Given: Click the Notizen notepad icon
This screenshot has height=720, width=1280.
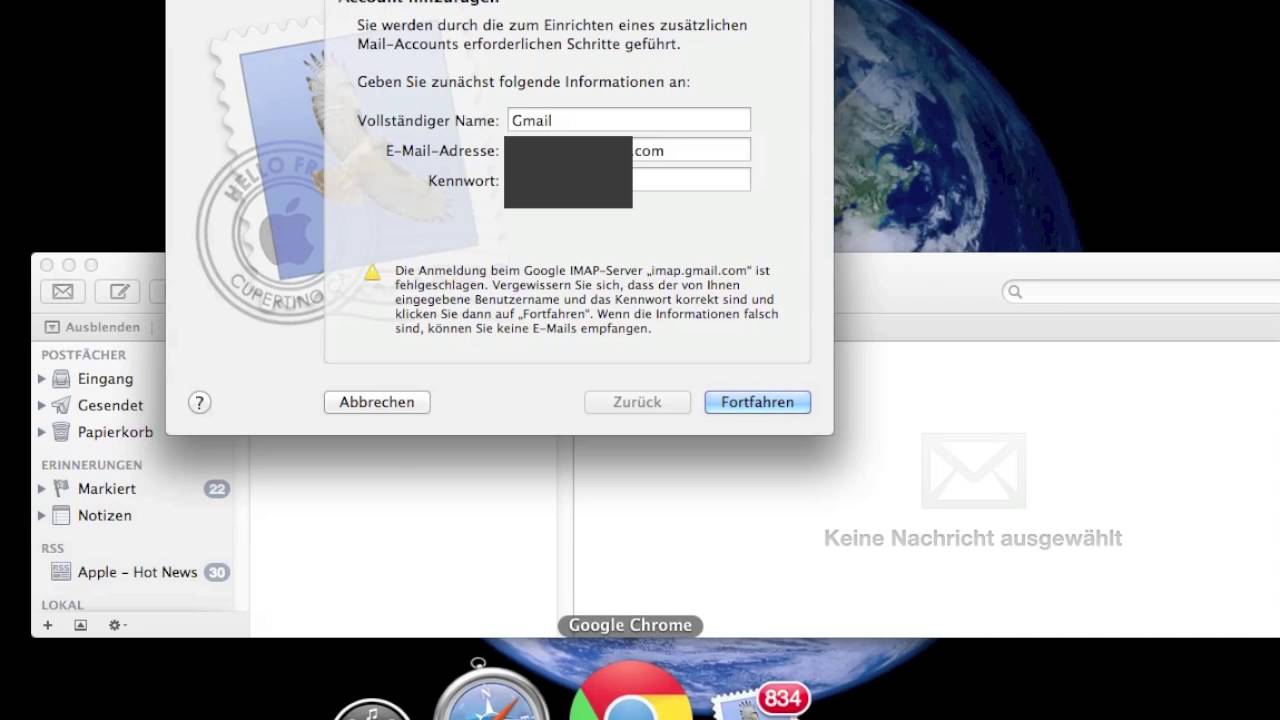Looking at the screenshot, I should (x=62, y=516).
